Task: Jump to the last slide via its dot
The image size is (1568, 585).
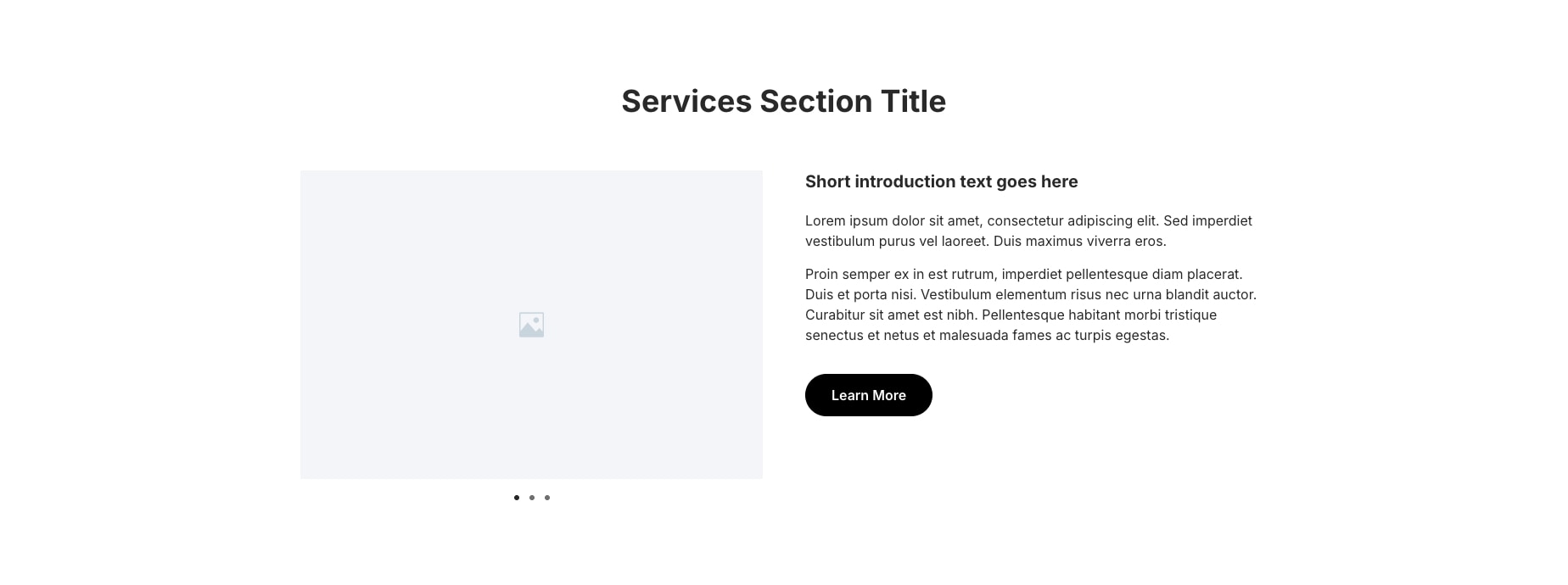Action: click(547, 498)
